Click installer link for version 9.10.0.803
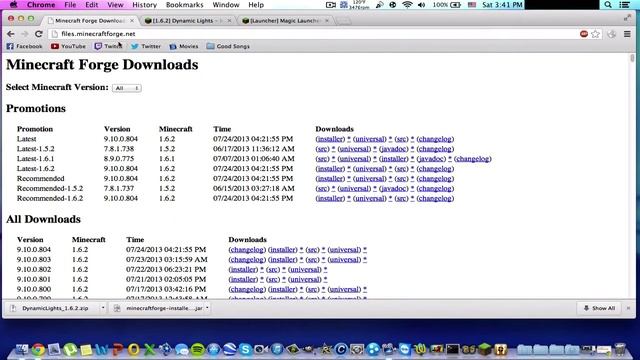Image resolution: width=640 pixels, height=360 pixels. (282, 260)
